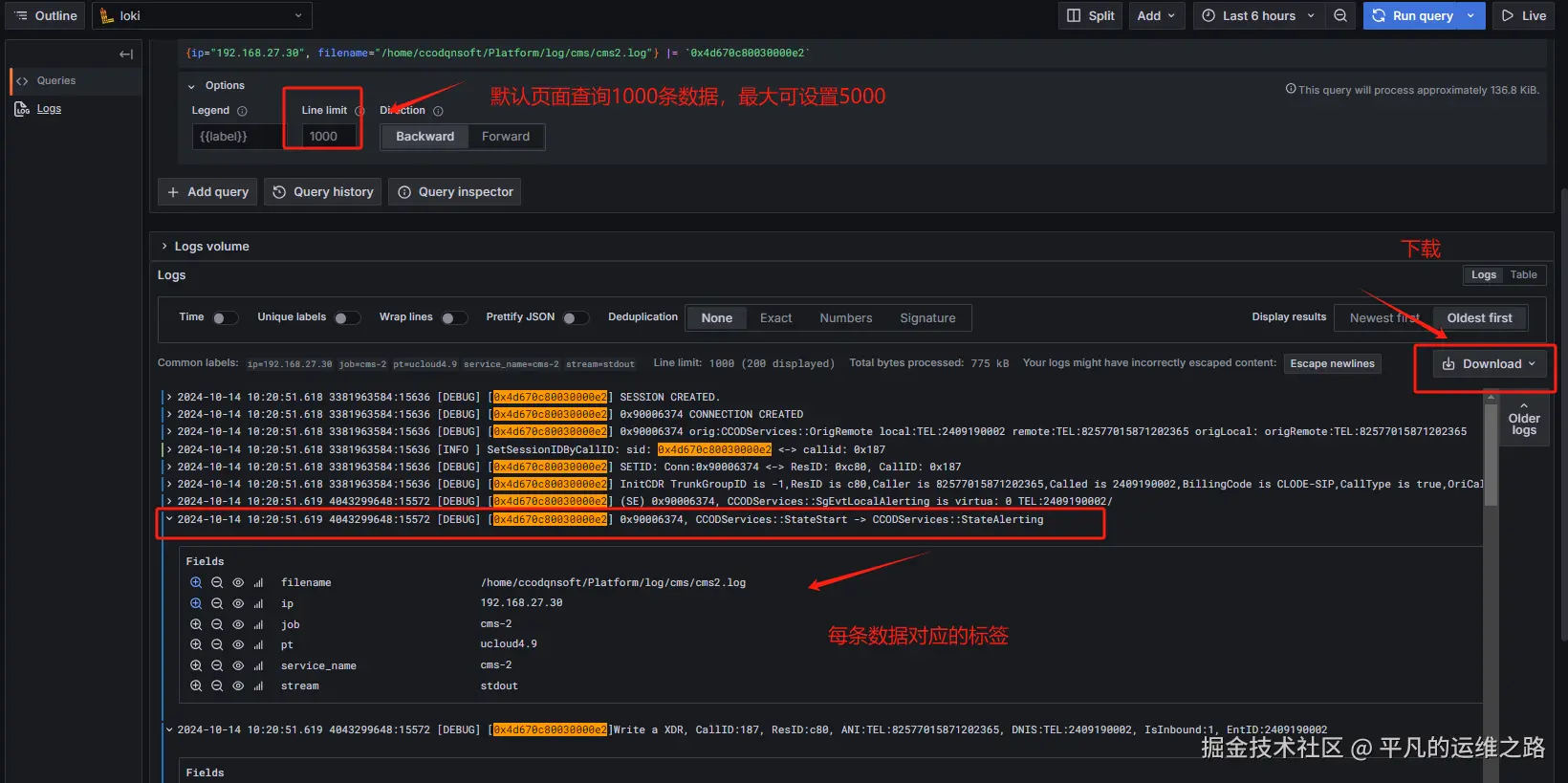Start Live tailing mode
The height and width of the screenshot is (783, 1568).
tap(1524, 15)
